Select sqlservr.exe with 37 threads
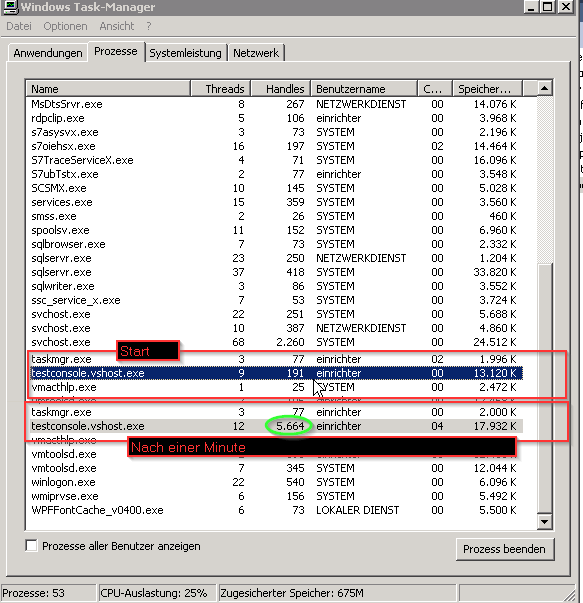Image resolution: width=583 pixels, height=603 pixels. (x=274, y=272)
